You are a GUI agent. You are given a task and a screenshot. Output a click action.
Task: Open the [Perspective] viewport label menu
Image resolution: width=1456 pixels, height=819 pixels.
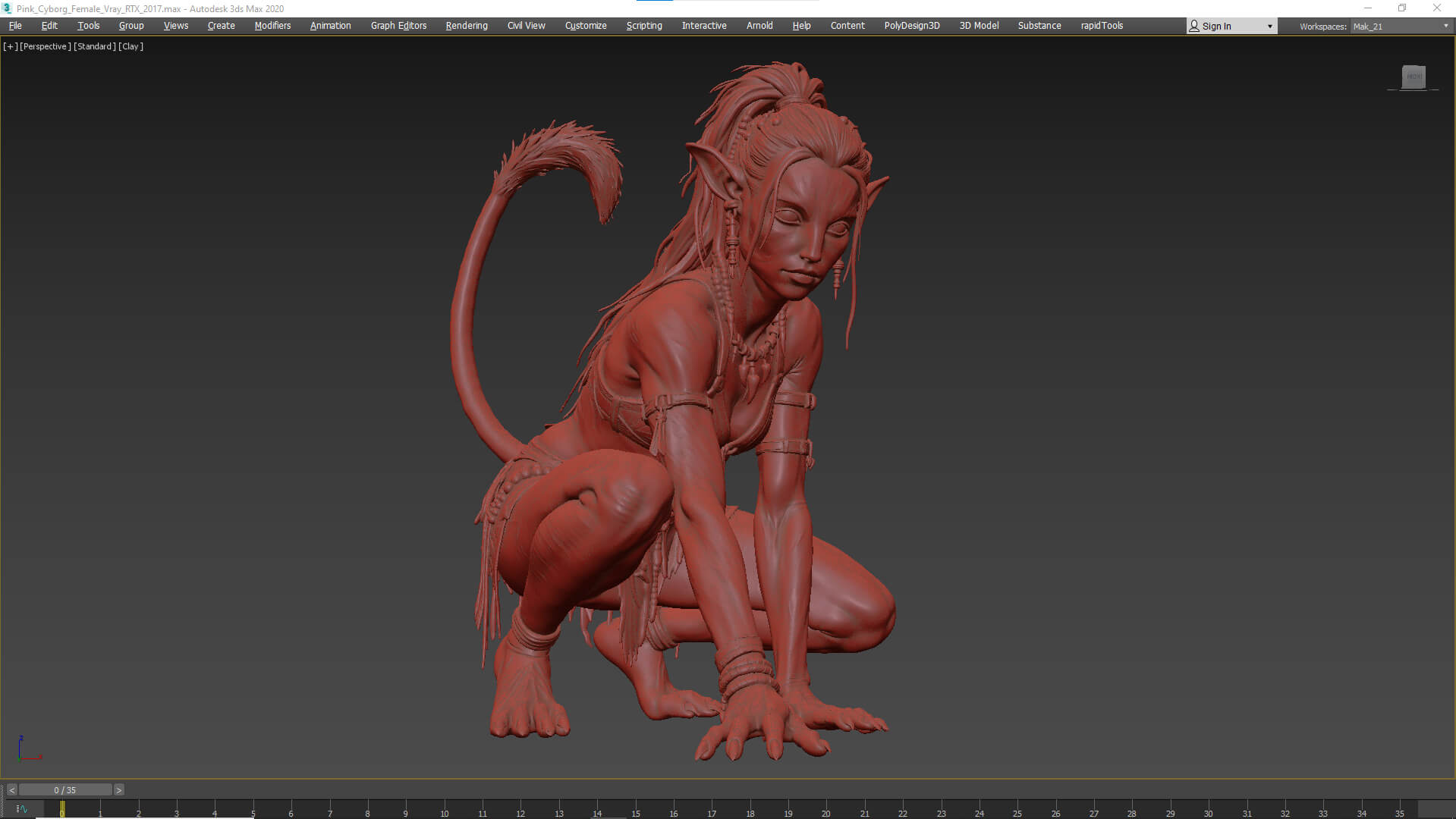click(46, 46)
